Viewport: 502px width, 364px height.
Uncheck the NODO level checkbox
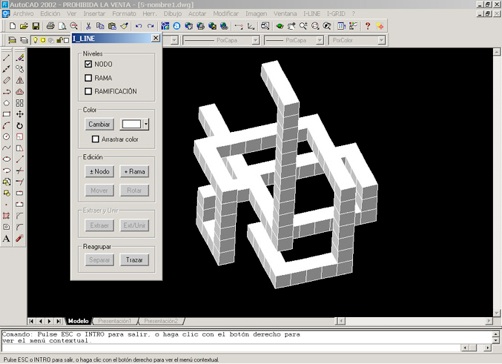88,64
